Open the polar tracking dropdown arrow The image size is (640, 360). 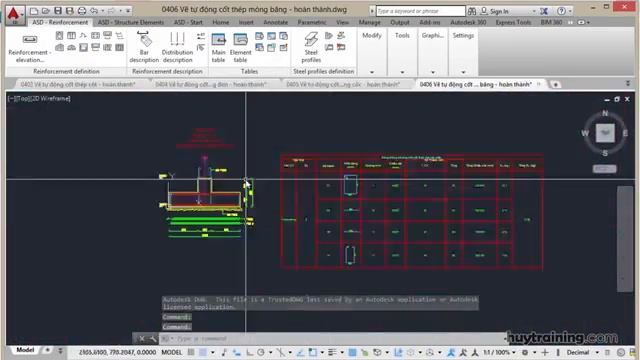[x=270, y=352]
